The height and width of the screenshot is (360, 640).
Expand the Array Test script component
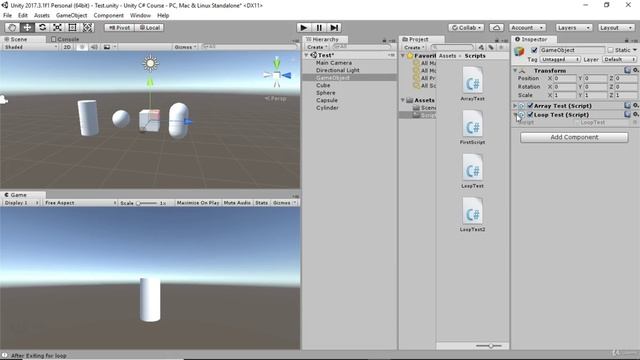pos(515,106)
